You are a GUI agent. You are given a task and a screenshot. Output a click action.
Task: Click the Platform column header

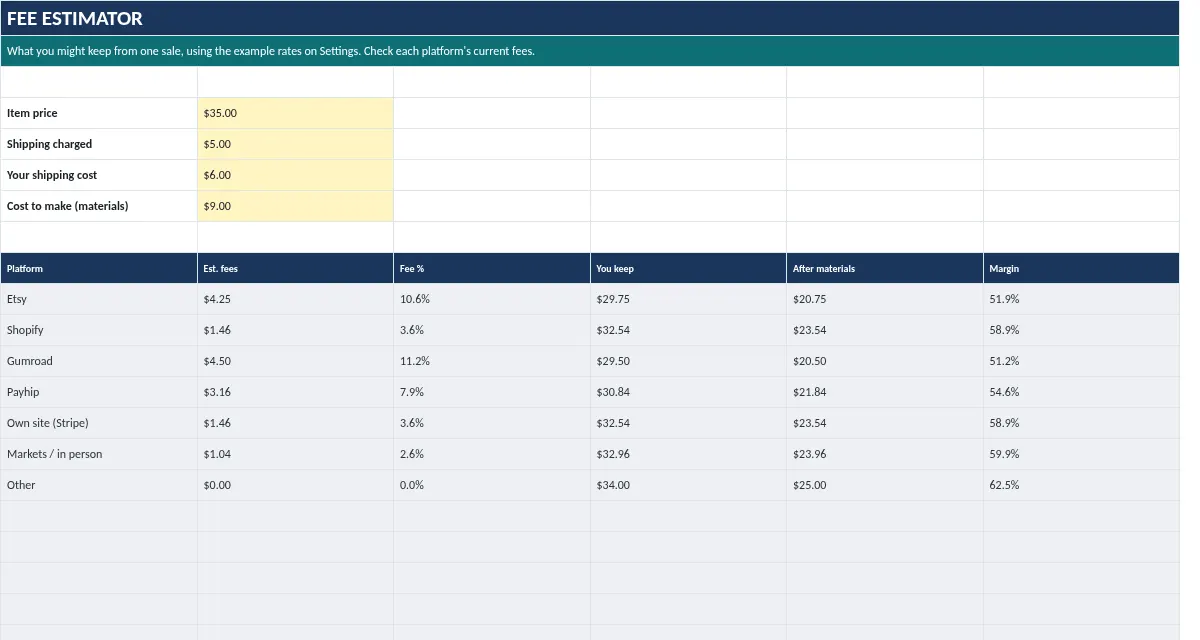pos(99,268)
